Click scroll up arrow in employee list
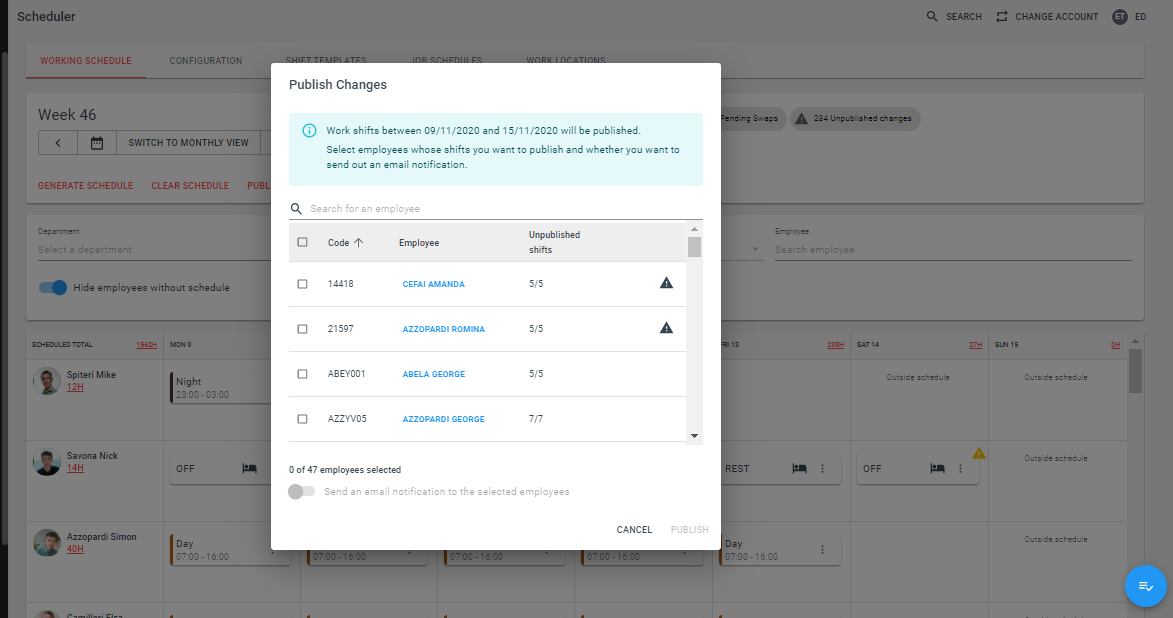Screen dimensions: 1173x618 [694, 229]
